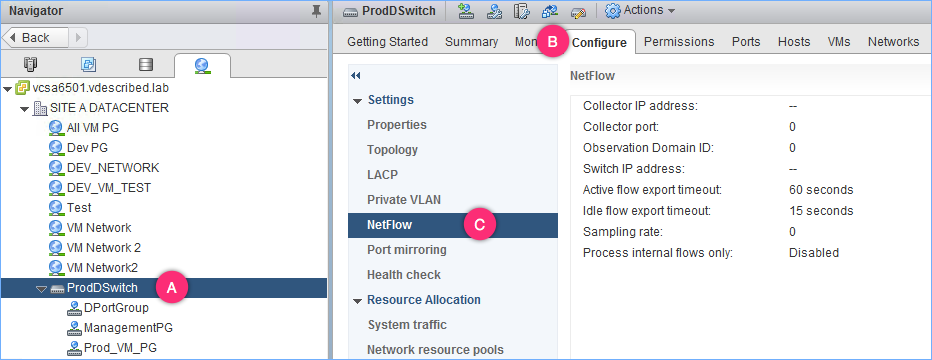Pin the Navigator panel
The height and width of the screenshot is (360, 932).
[317, 11]
